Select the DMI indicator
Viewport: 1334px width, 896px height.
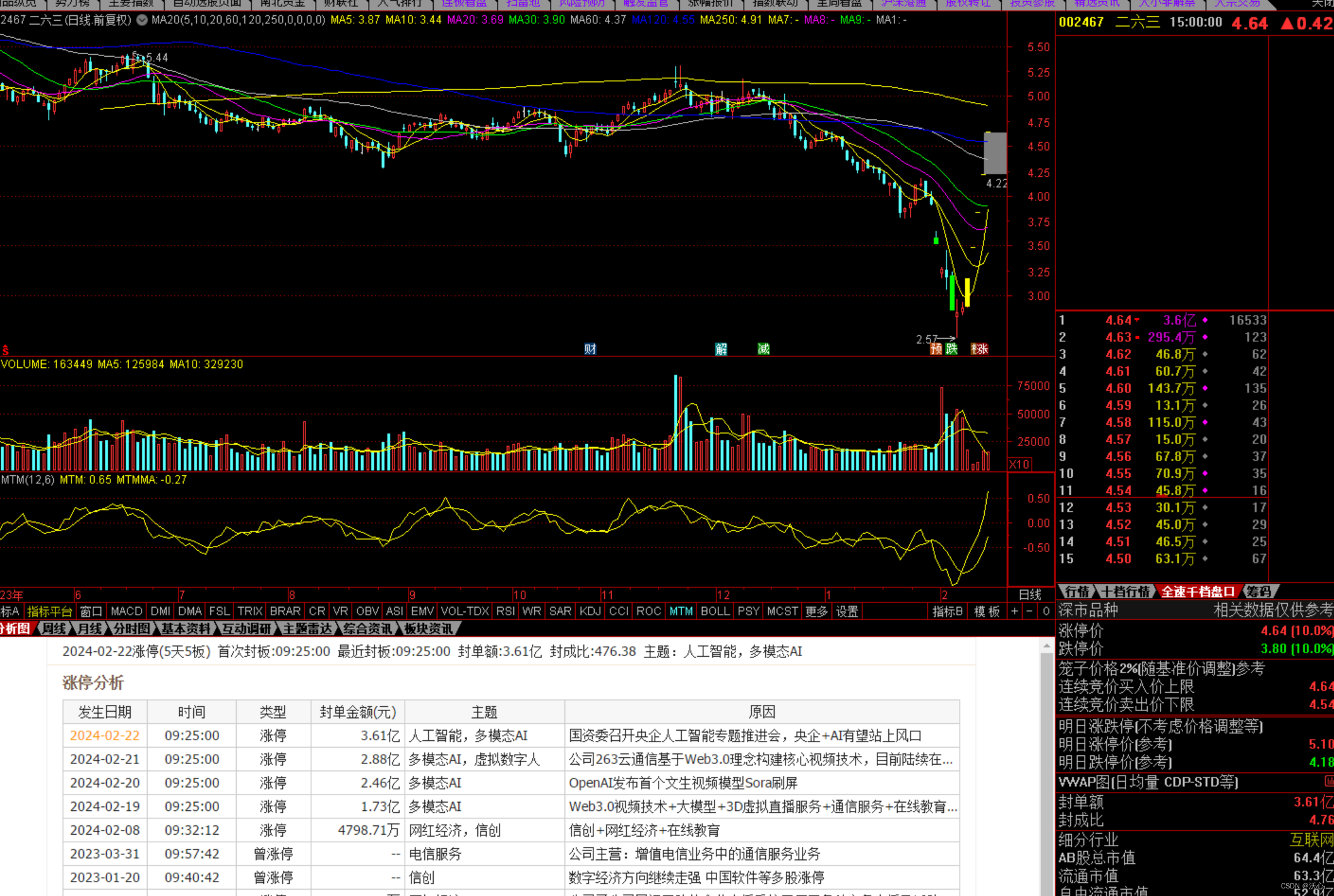click(160, 611)
